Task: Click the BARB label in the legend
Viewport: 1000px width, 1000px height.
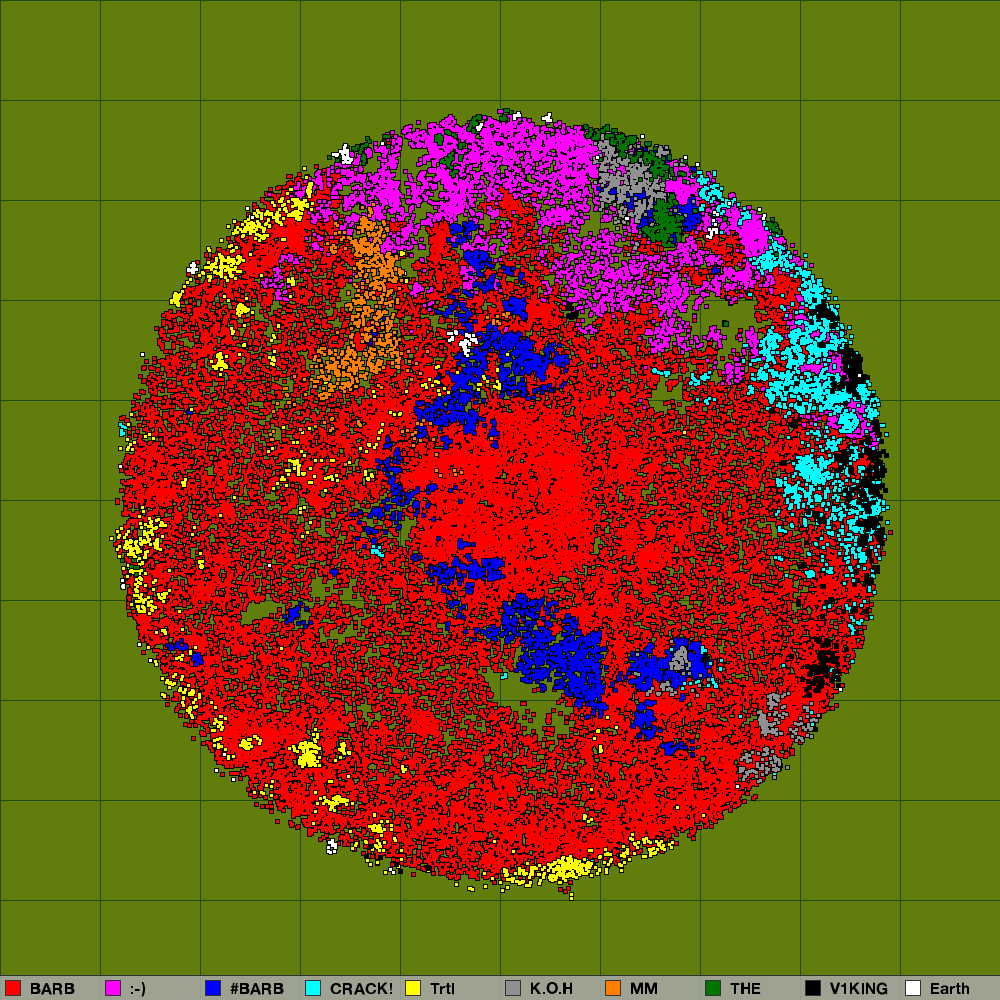Action: tap(52, 988)
